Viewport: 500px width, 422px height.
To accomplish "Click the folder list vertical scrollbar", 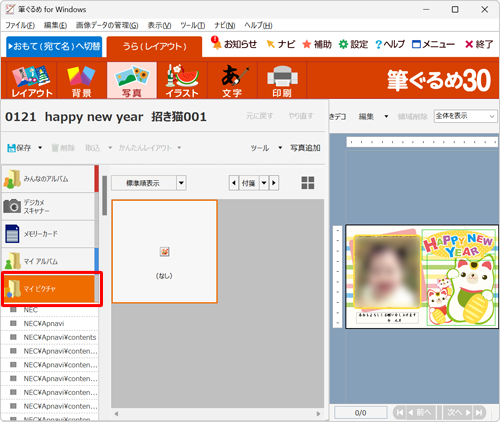I will pos(104,195).
